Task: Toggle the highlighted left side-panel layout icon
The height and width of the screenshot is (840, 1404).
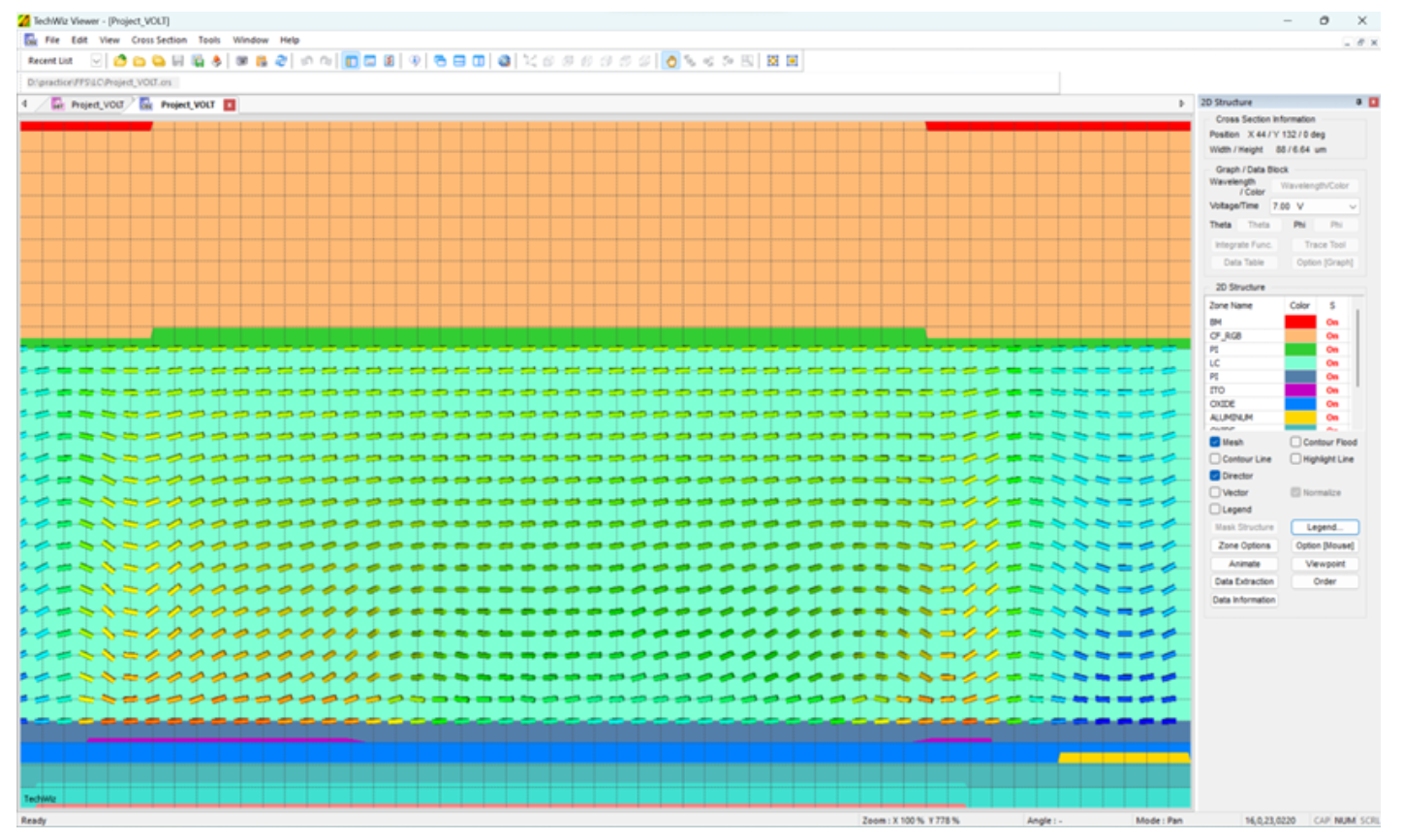Action: click(351, 61)
